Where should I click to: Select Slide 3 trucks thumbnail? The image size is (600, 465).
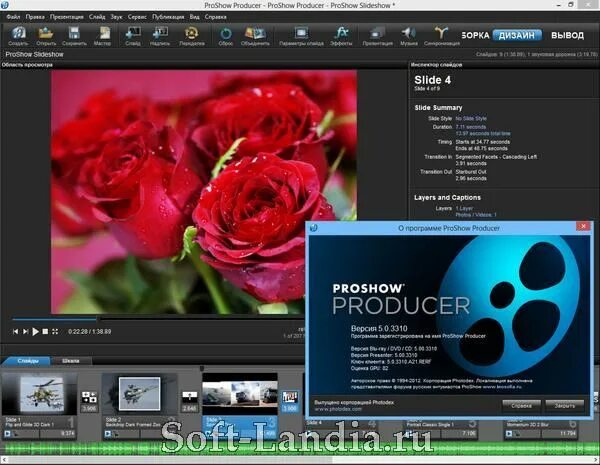point(240,394)
